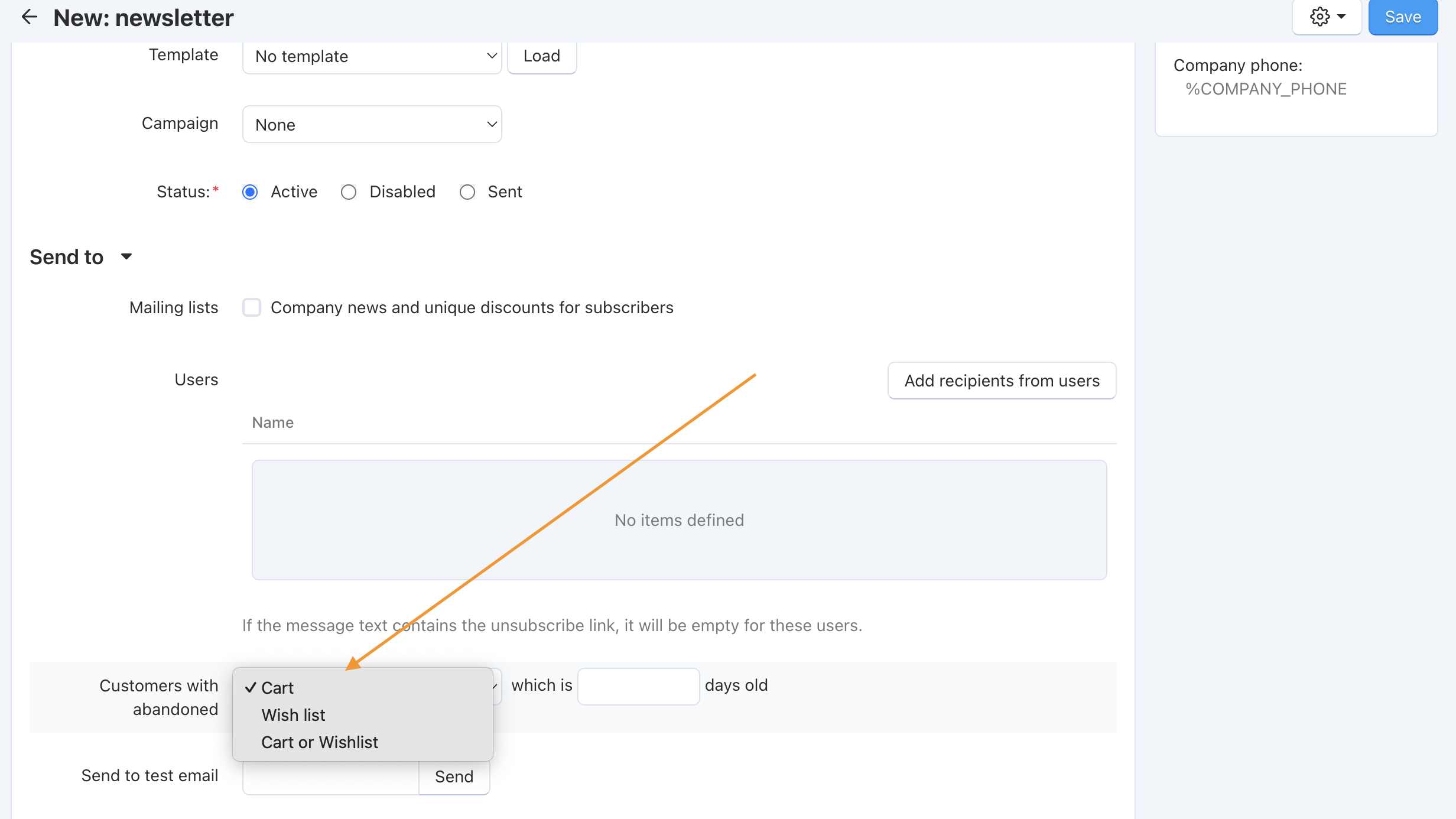Screen dimensions: 1456x819
Task: Choose Cart in the abandoned dropdown
Action: tap(362, 688)
